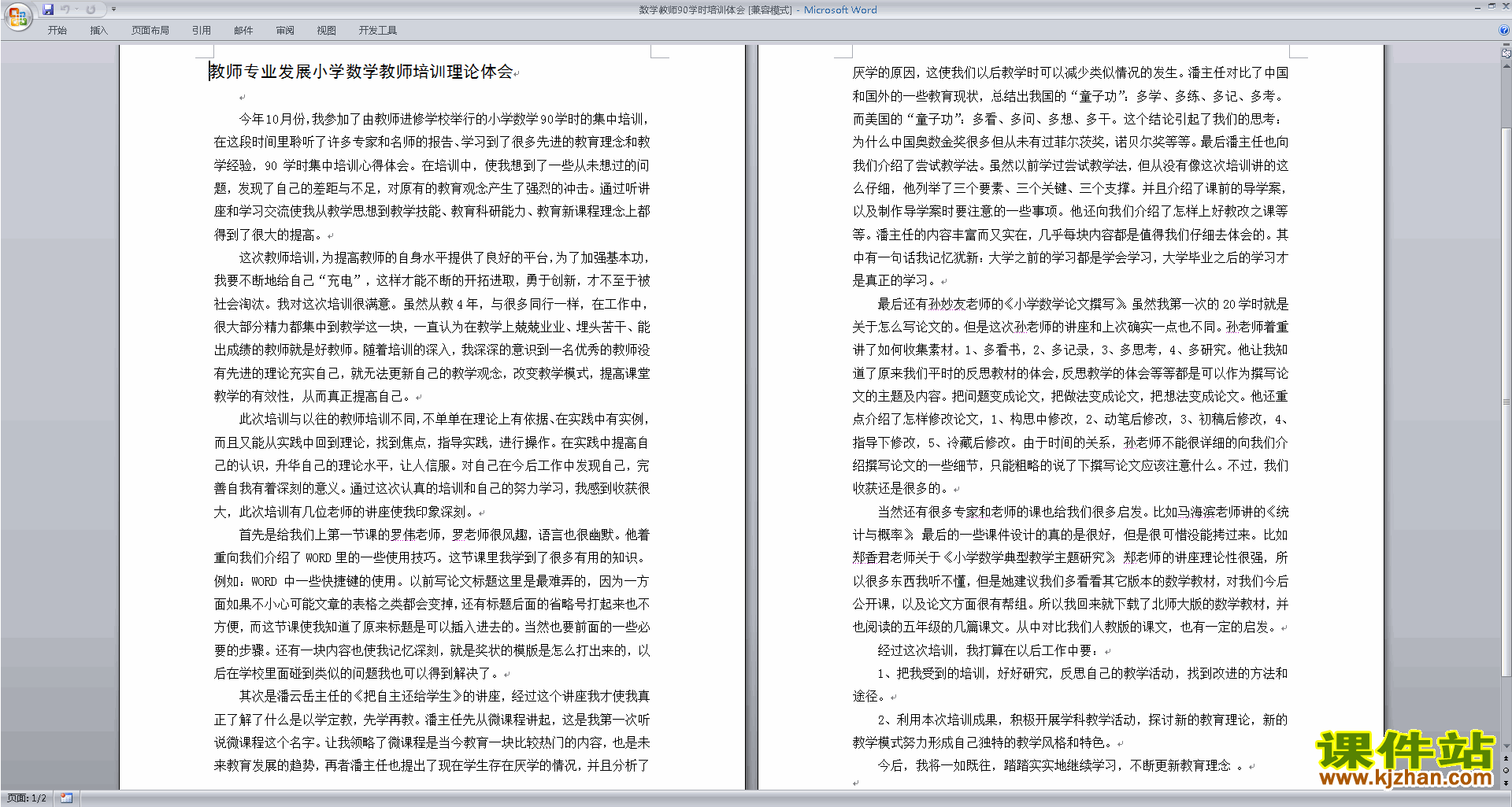Click the Previous Page double-up arrow
This screenshot has height=807, width=1512.
tap(1506, 759)
